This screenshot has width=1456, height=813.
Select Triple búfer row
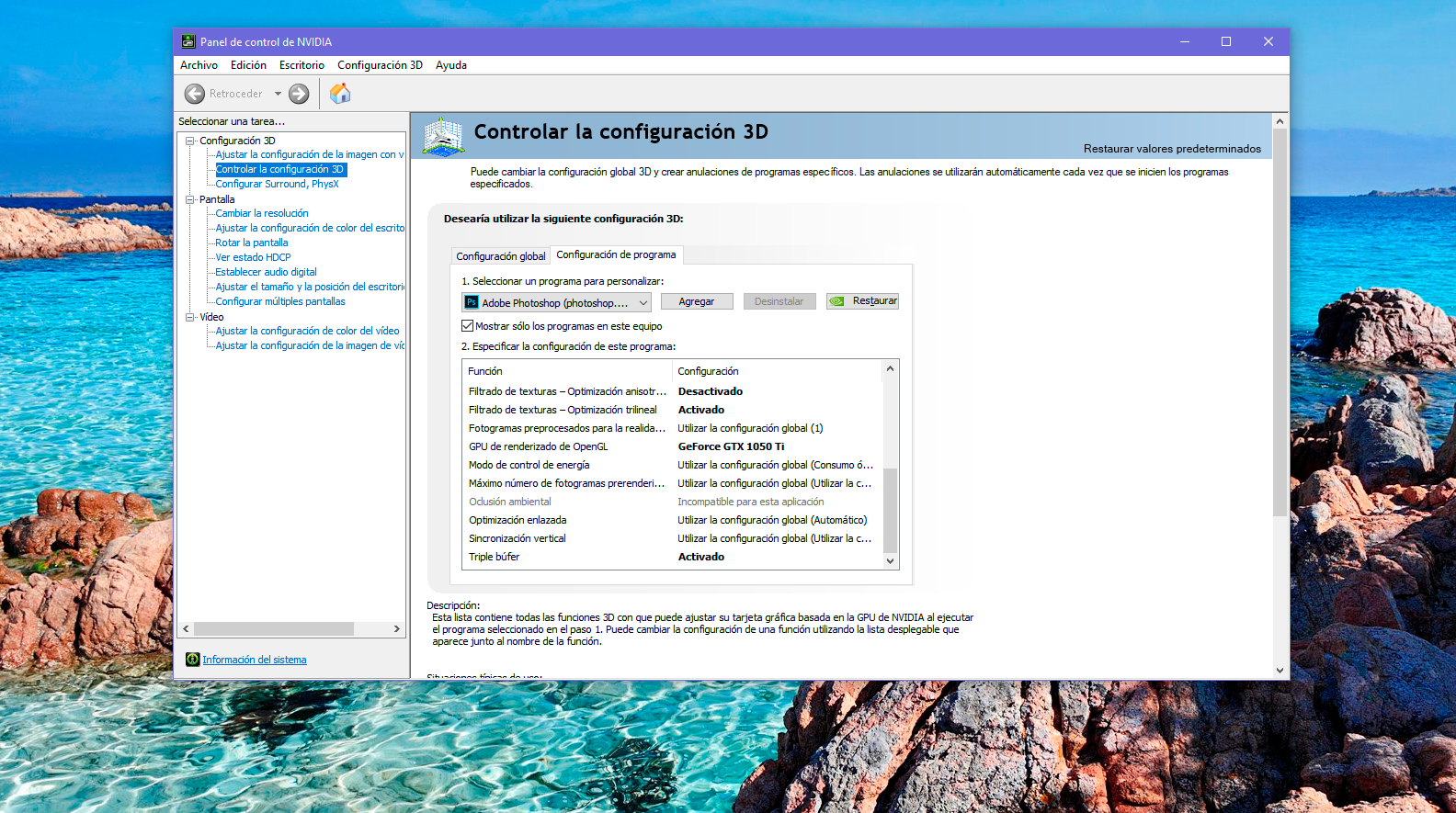pos(673,557)
